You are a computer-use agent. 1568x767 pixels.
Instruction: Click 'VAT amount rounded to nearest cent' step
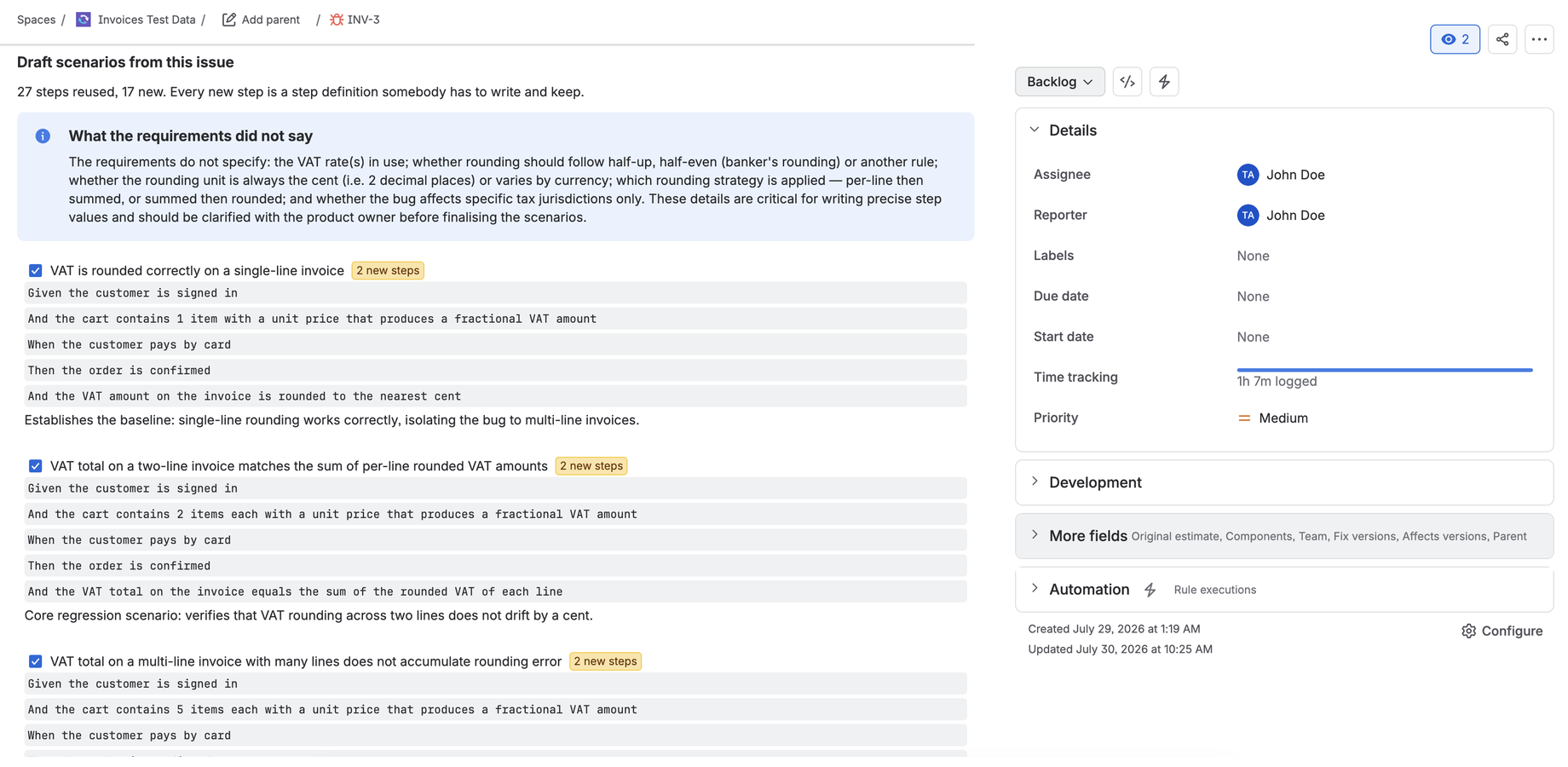(495, 396)
